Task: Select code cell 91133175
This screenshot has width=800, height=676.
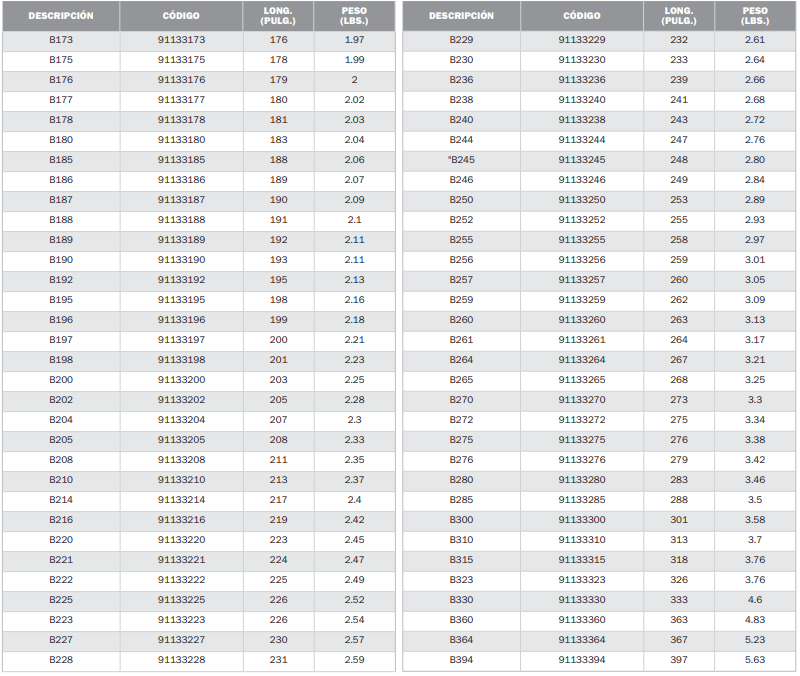Action: [181, 60]
